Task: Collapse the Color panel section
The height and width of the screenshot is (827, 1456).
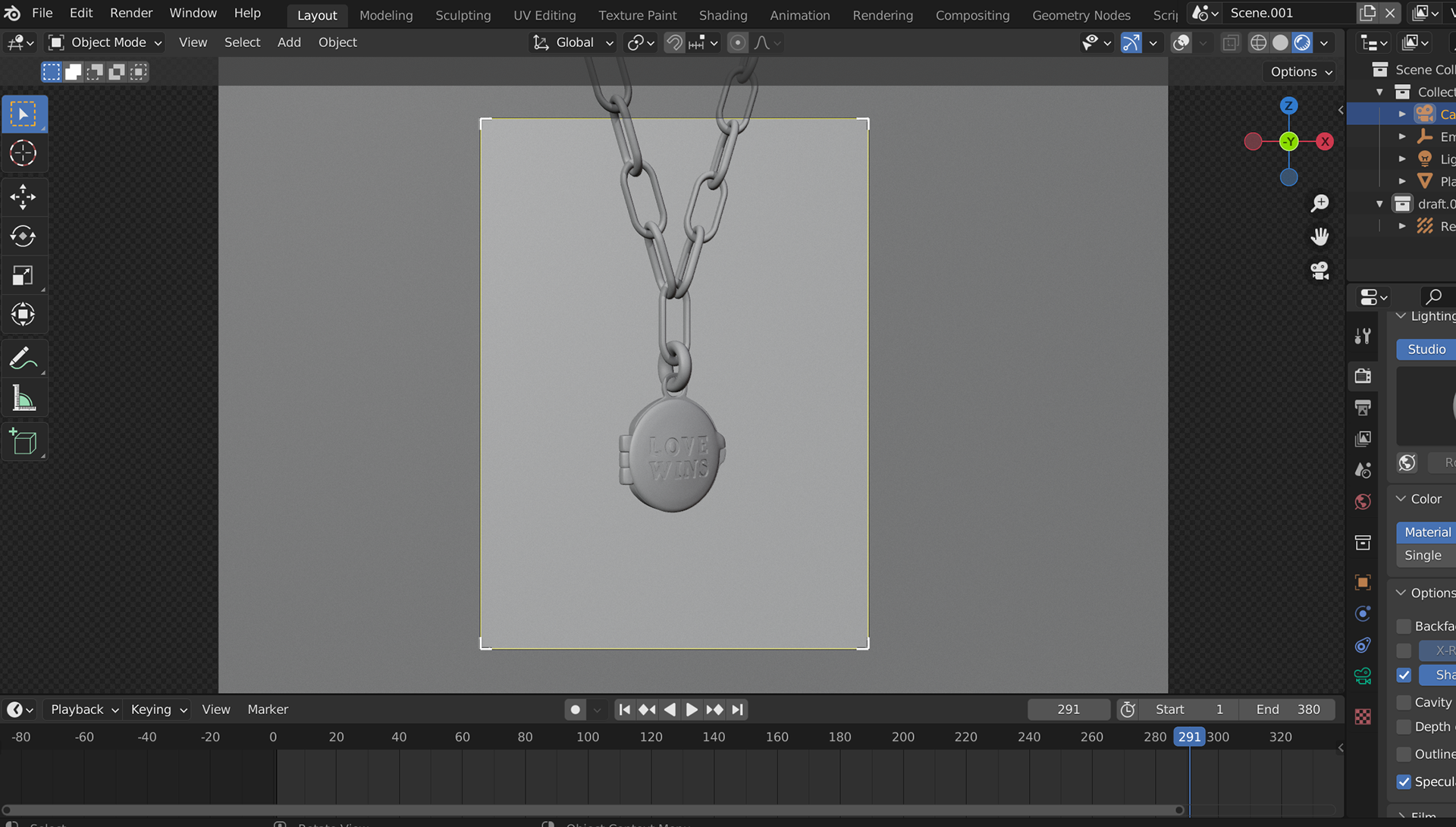Action: click(x=1401, y=499)
